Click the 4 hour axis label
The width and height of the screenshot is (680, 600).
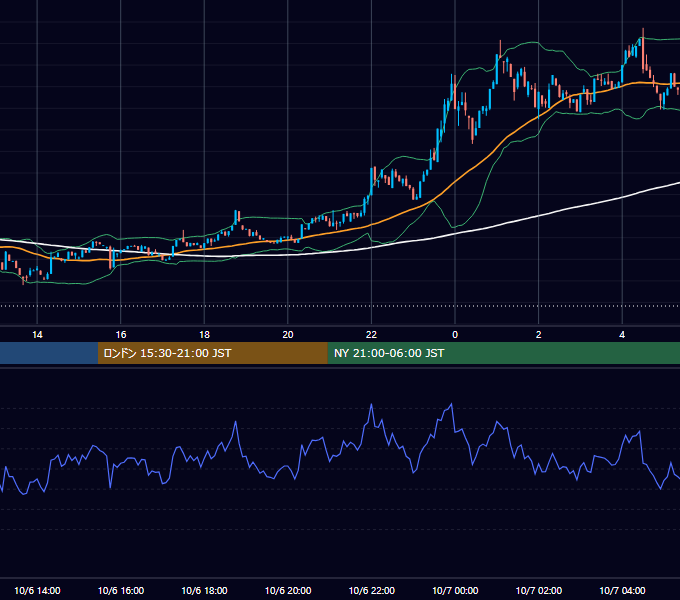click(x=622, y=335)
